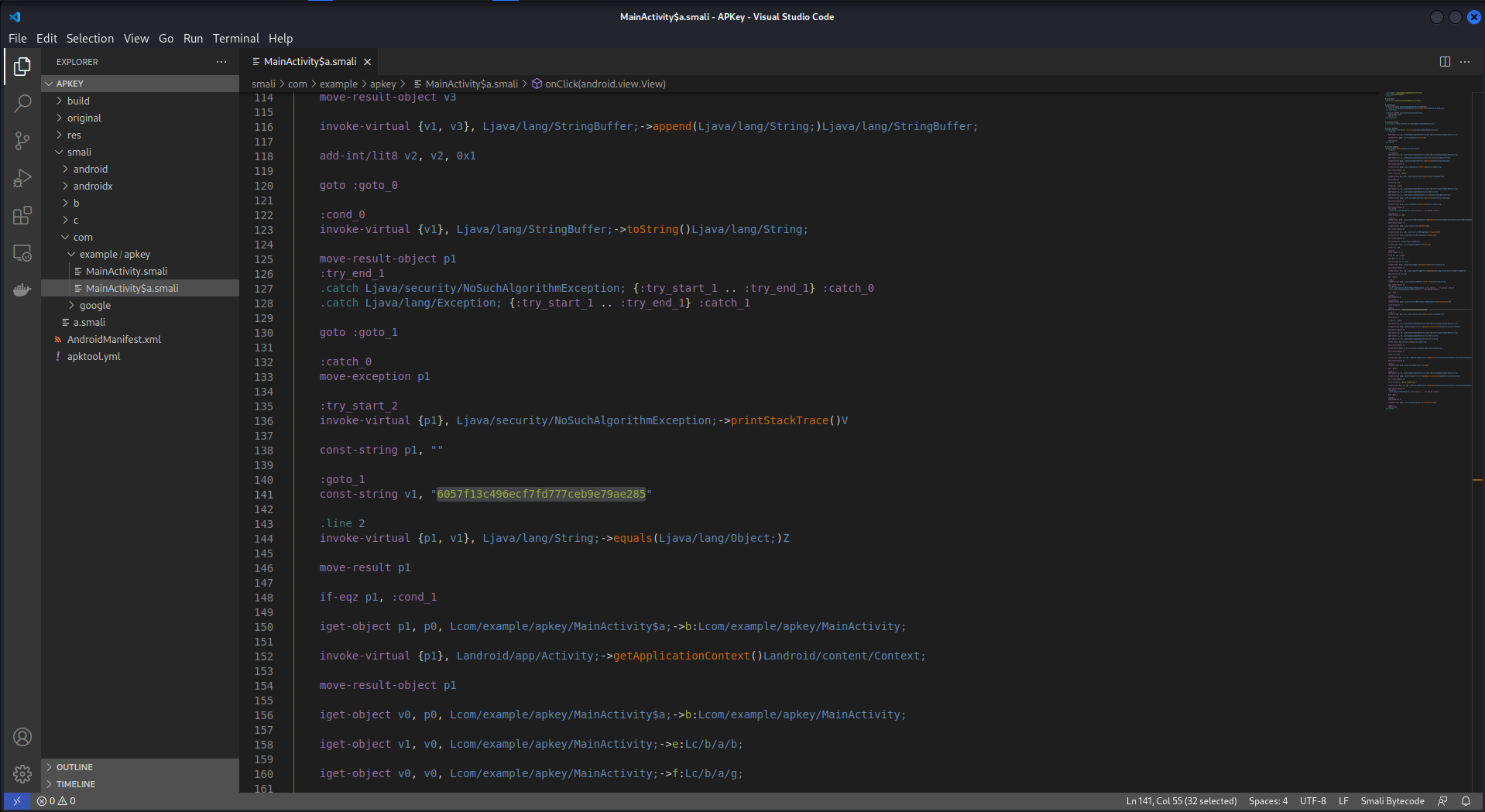Click Ln 141, Col 55 cursor position
This screenshot has width=1485, height=812.
(1181, 801)
